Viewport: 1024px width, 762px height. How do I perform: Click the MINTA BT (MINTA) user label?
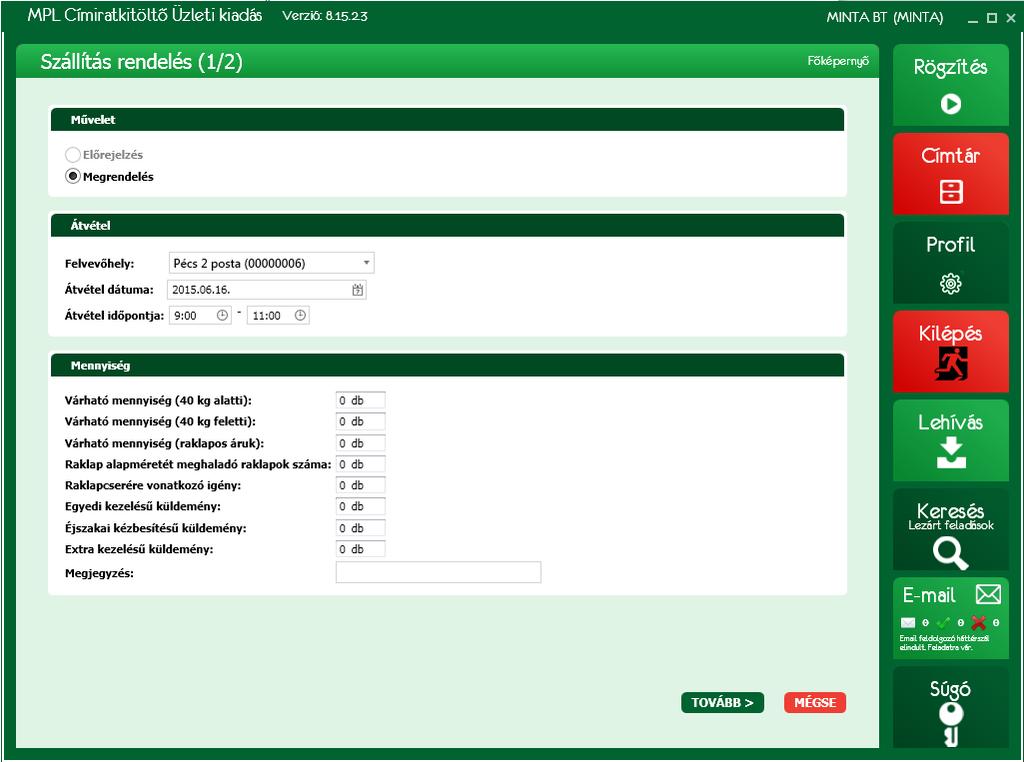pyautogui.click(x=885, y=18)
